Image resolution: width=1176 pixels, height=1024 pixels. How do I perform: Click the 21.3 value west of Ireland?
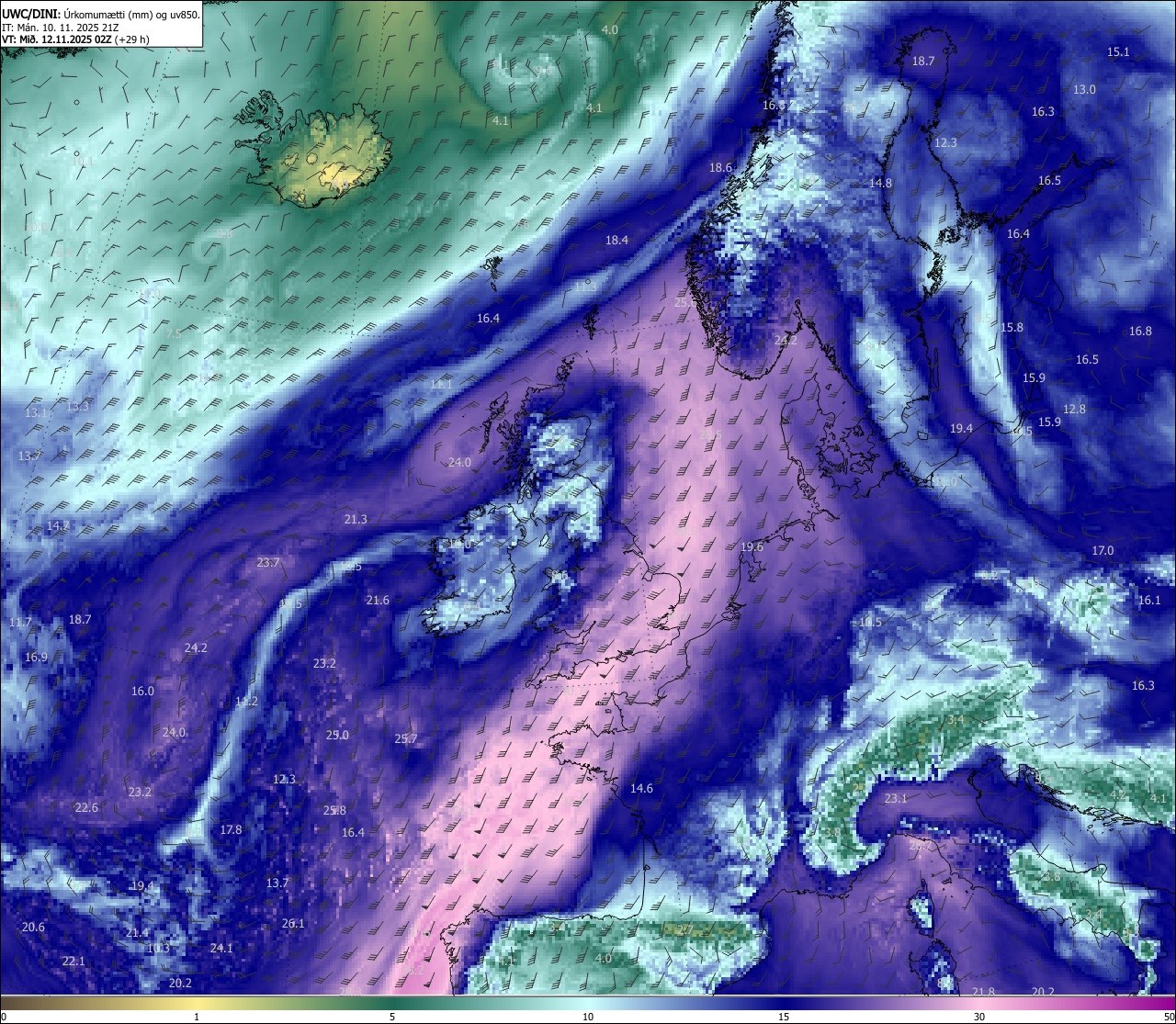click(x=356, y=520)
